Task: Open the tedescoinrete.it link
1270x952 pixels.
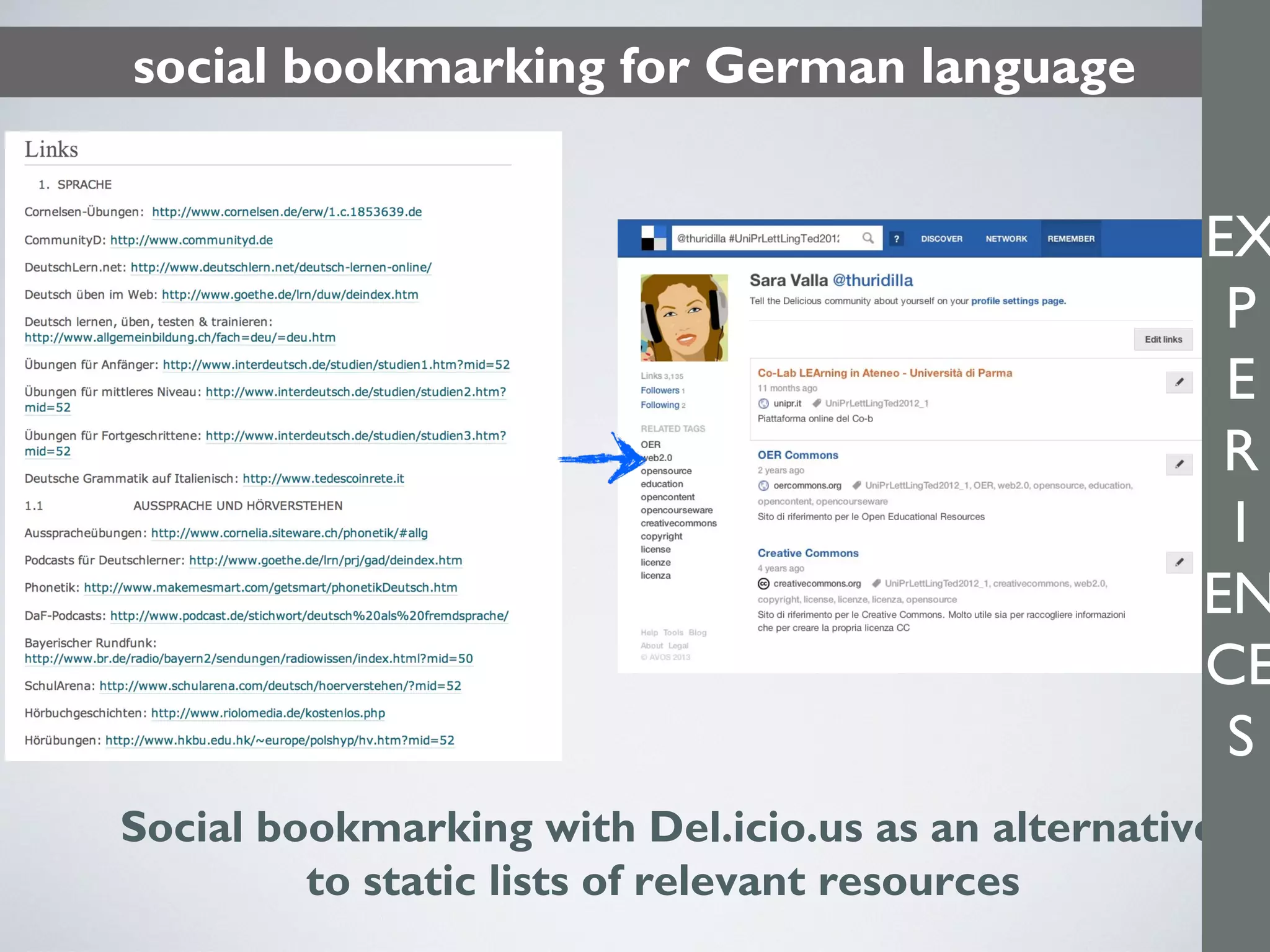Action: (x=323, y=478)
